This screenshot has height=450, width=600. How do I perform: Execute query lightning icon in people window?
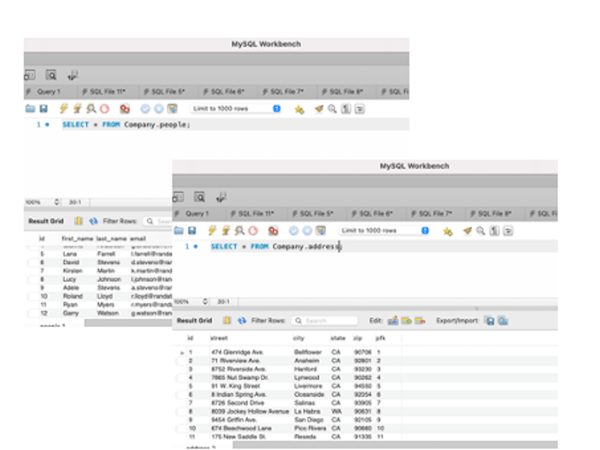tap(64, 109)
